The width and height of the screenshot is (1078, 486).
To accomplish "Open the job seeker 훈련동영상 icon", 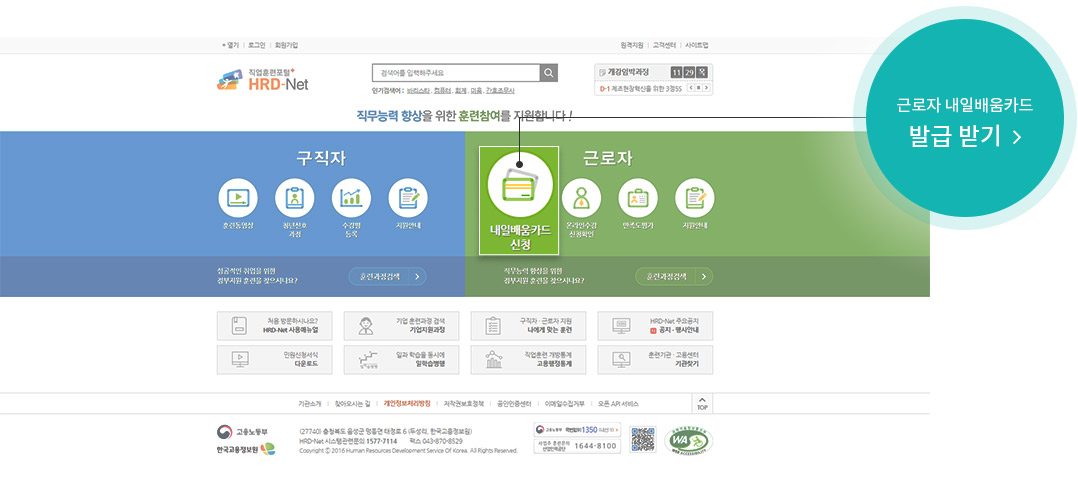I will tap(237, 198).
